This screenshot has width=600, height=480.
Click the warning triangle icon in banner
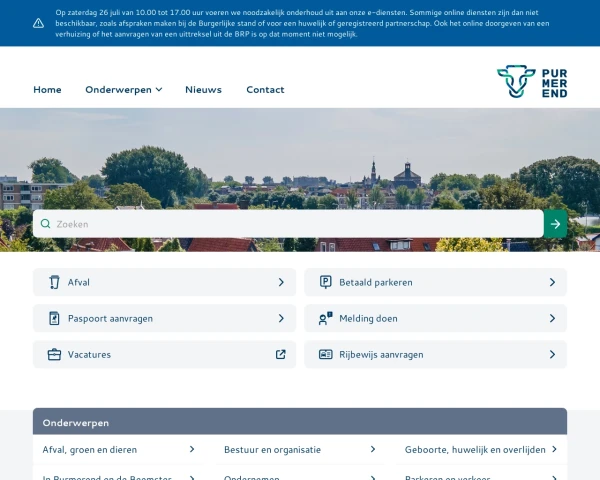tap(38, 23)
